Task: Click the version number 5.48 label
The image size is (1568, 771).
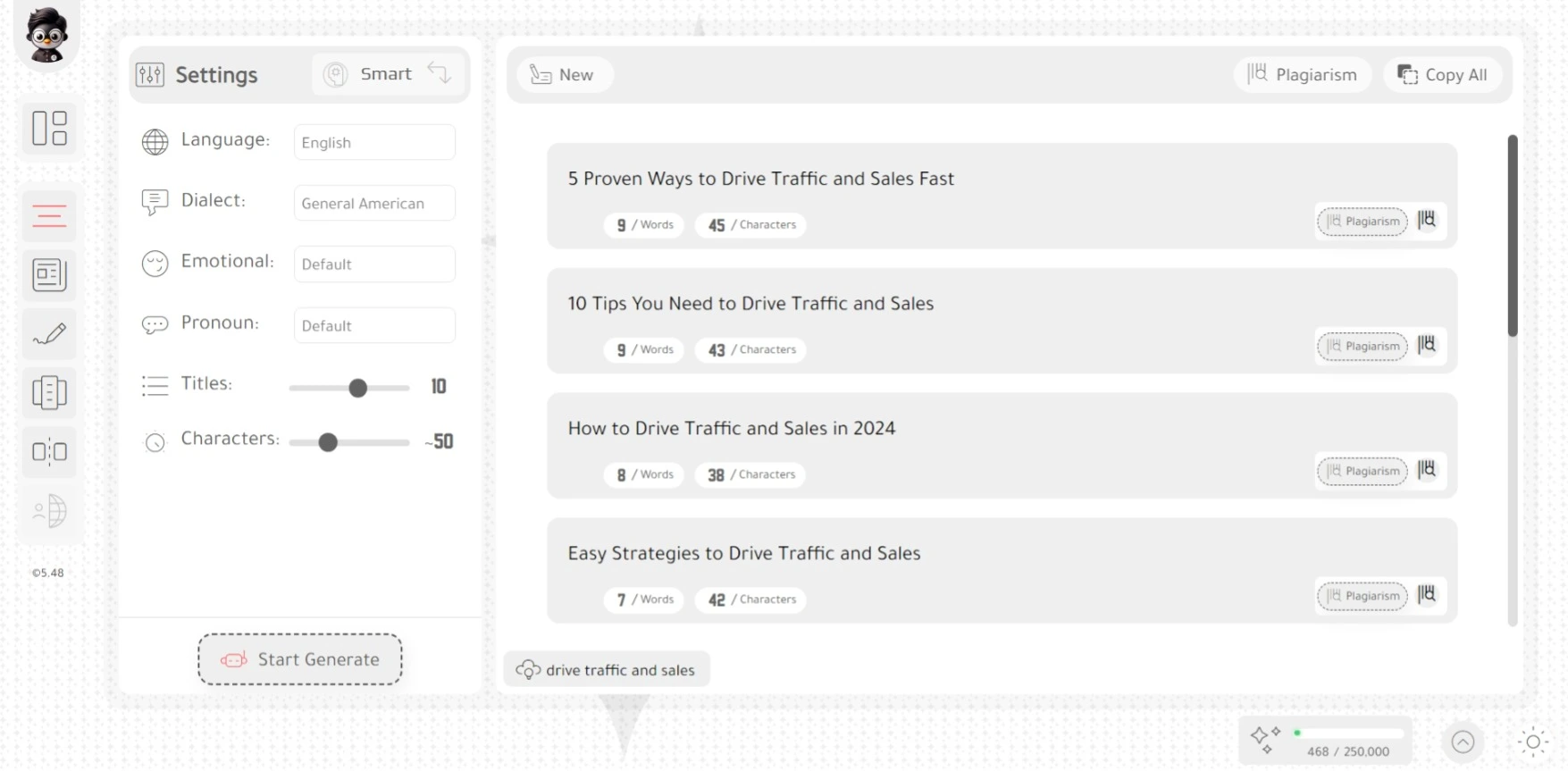Action: pyautogui.click(x=48, y=573)
